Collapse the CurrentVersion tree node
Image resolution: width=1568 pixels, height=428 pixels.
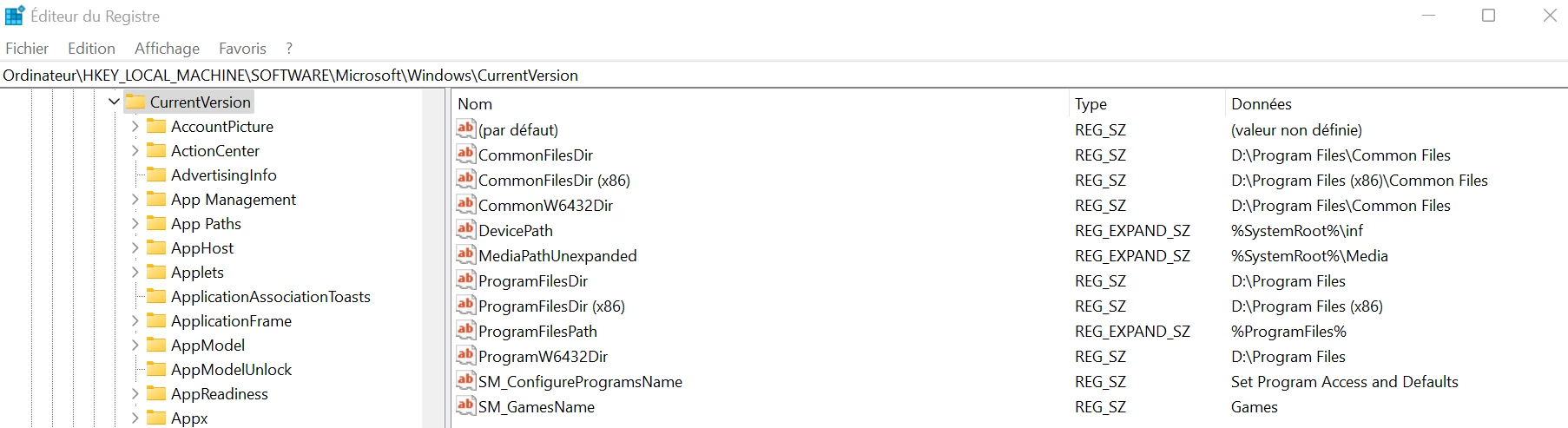pos(114,102)
